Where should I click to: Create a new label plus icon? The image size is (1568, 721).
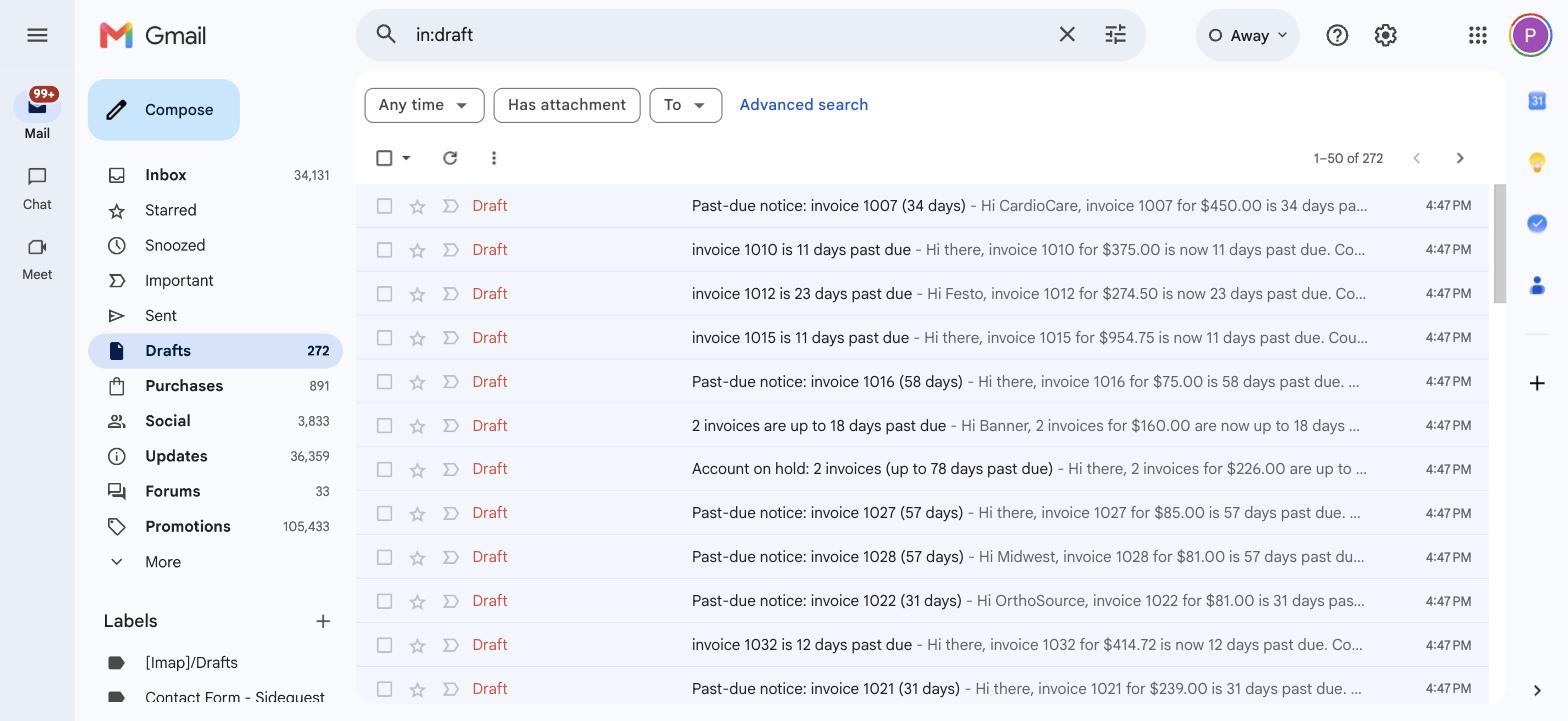[323, 621]
